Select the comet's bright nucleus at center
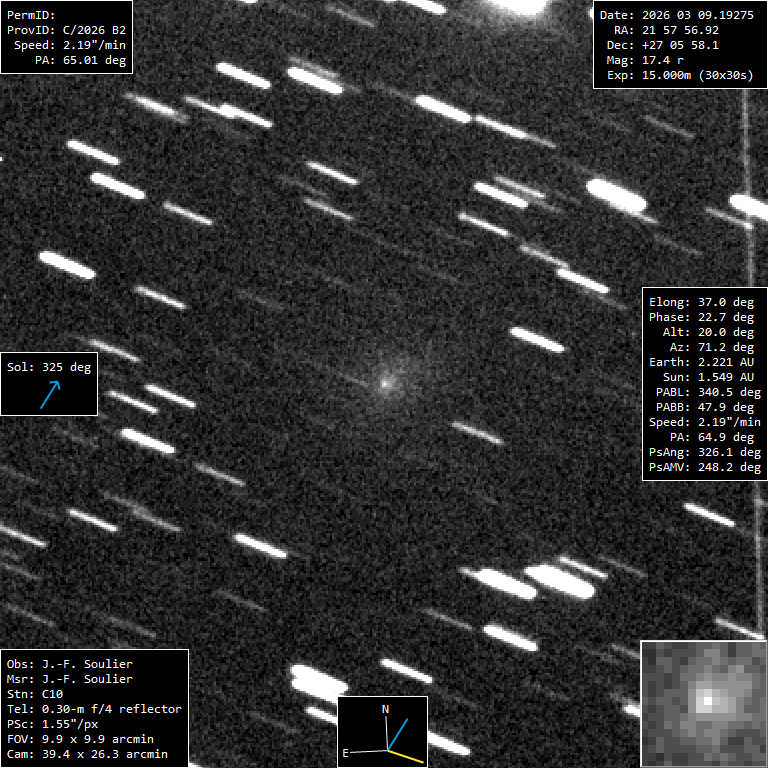The width and height of the screenshot is (768, 768). [x=384, y=382]
